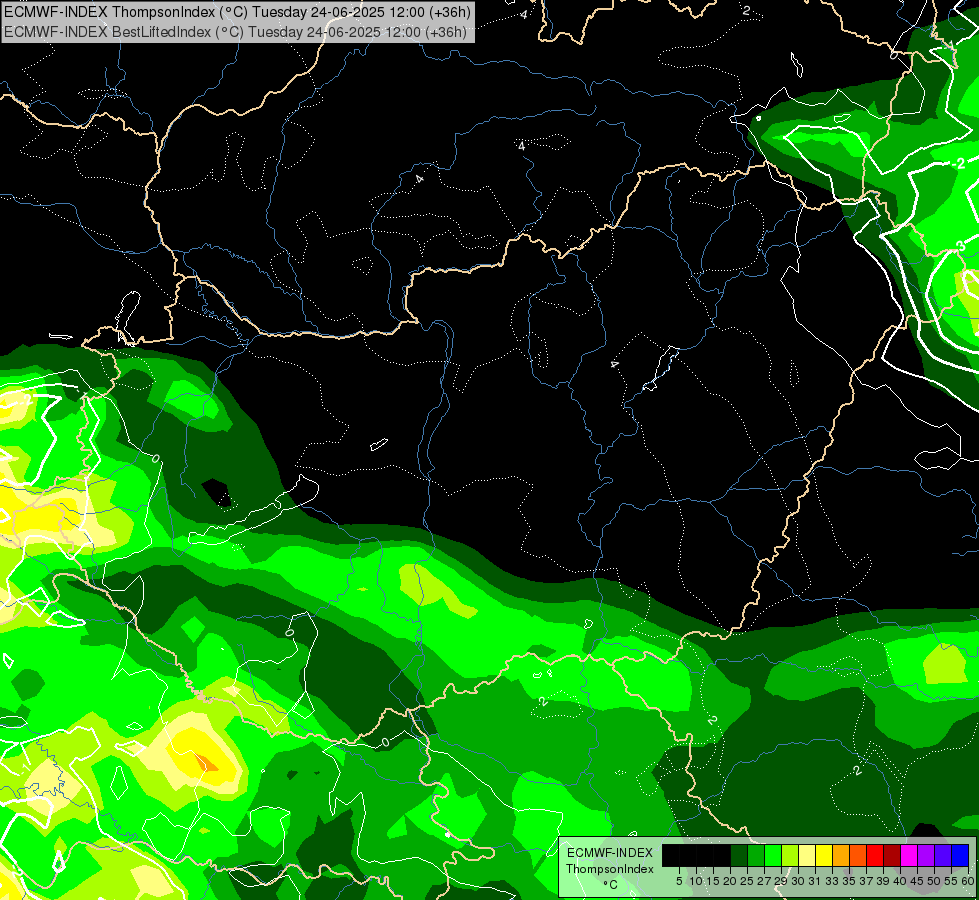
Task: Click the pale yellow 30–31 legend swatch
Action: click(807, 855)
